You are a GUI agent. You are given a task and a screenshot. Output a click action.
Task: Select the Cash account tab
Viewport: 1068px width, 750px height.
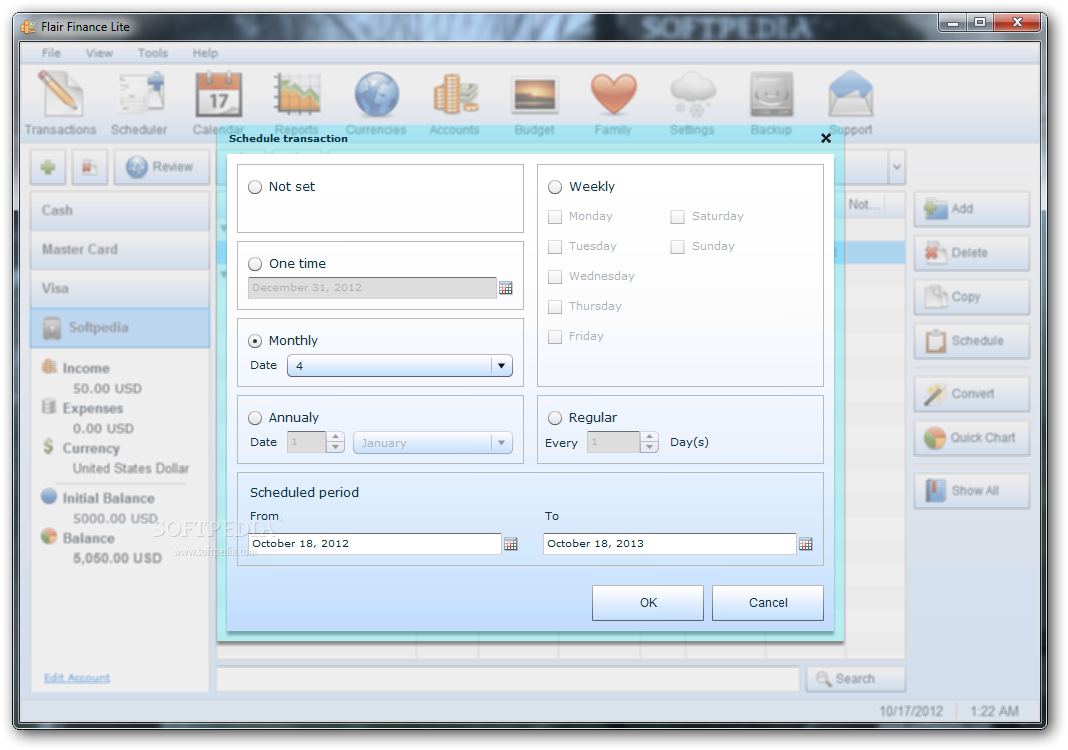(x=120, y=210)
